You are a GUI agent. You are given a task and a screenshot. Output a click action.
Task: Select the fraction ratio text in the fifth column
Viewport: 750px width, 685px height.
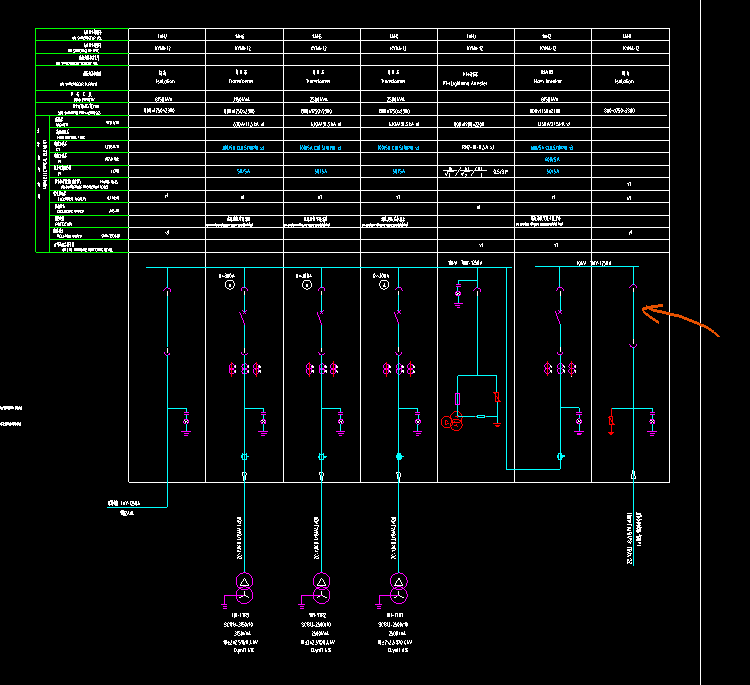465,171
